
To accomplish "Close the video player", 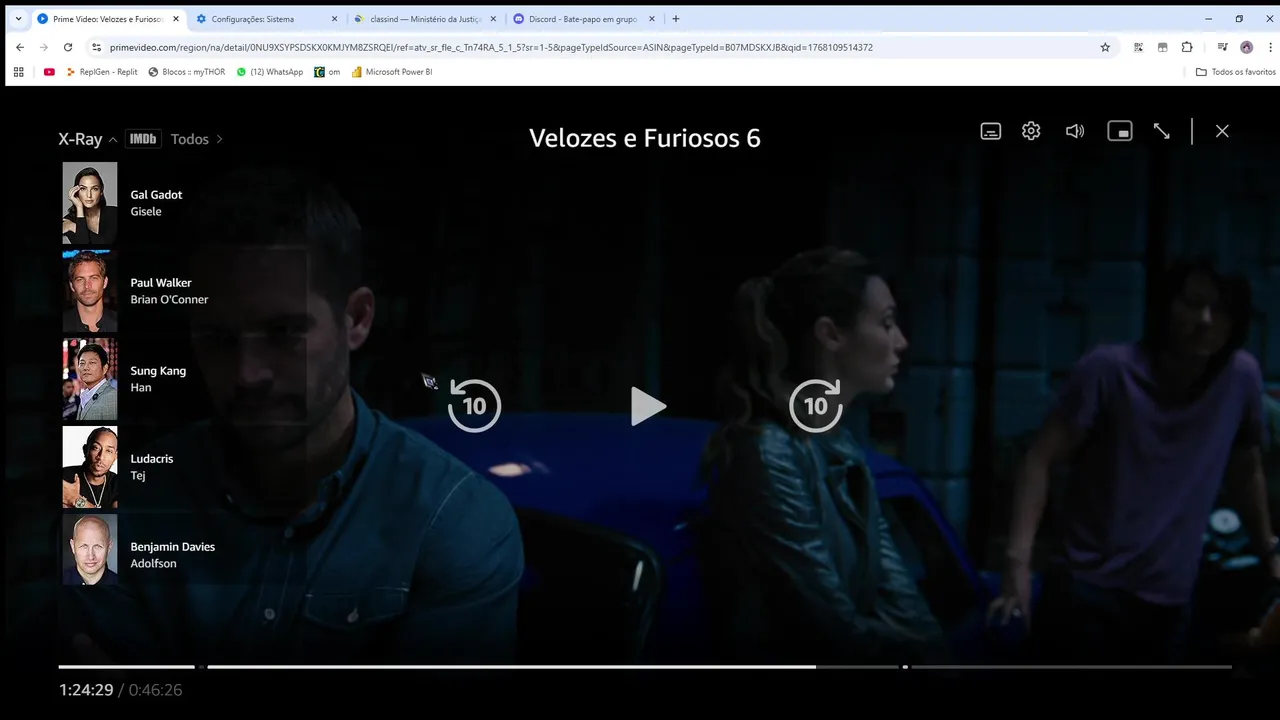I will coord(1222,131).
